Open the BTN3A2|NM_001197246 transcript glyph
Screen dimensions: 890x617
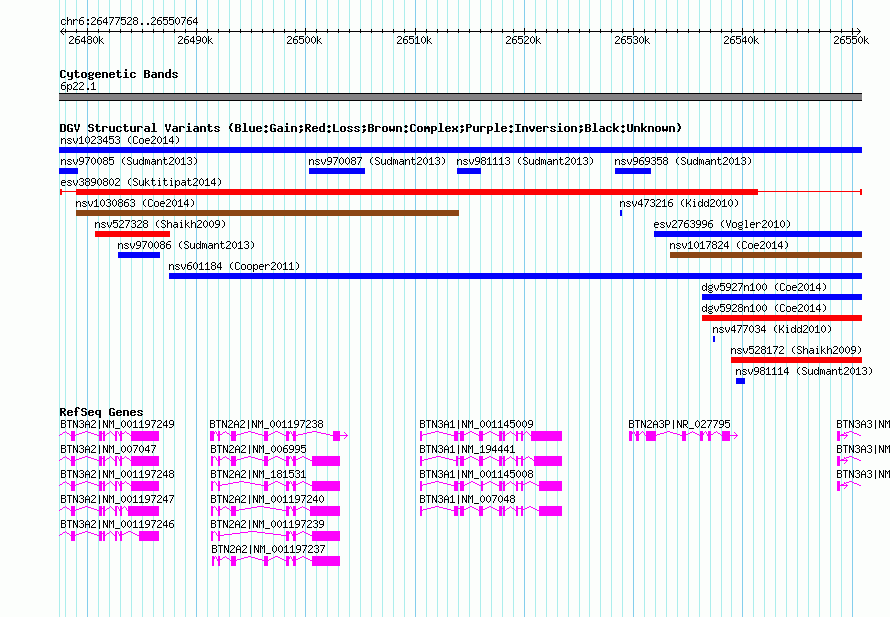click(109, 536)
